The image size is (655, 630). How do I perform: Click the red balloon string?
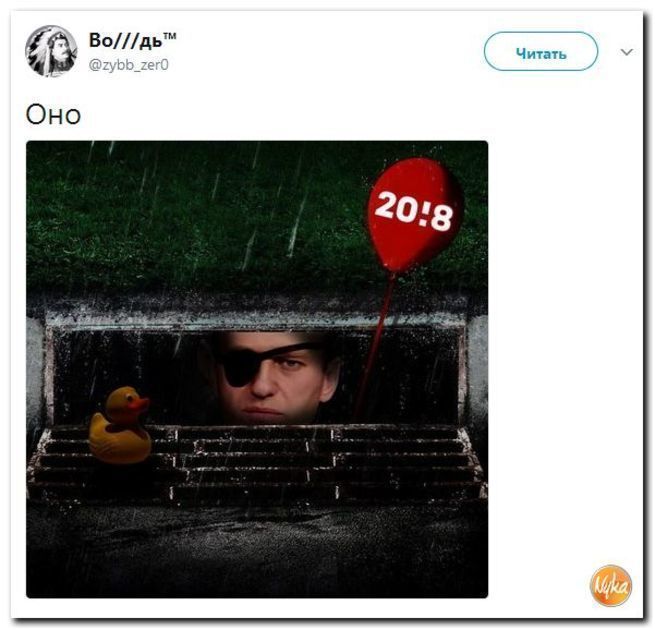click(x=374, y=348)
